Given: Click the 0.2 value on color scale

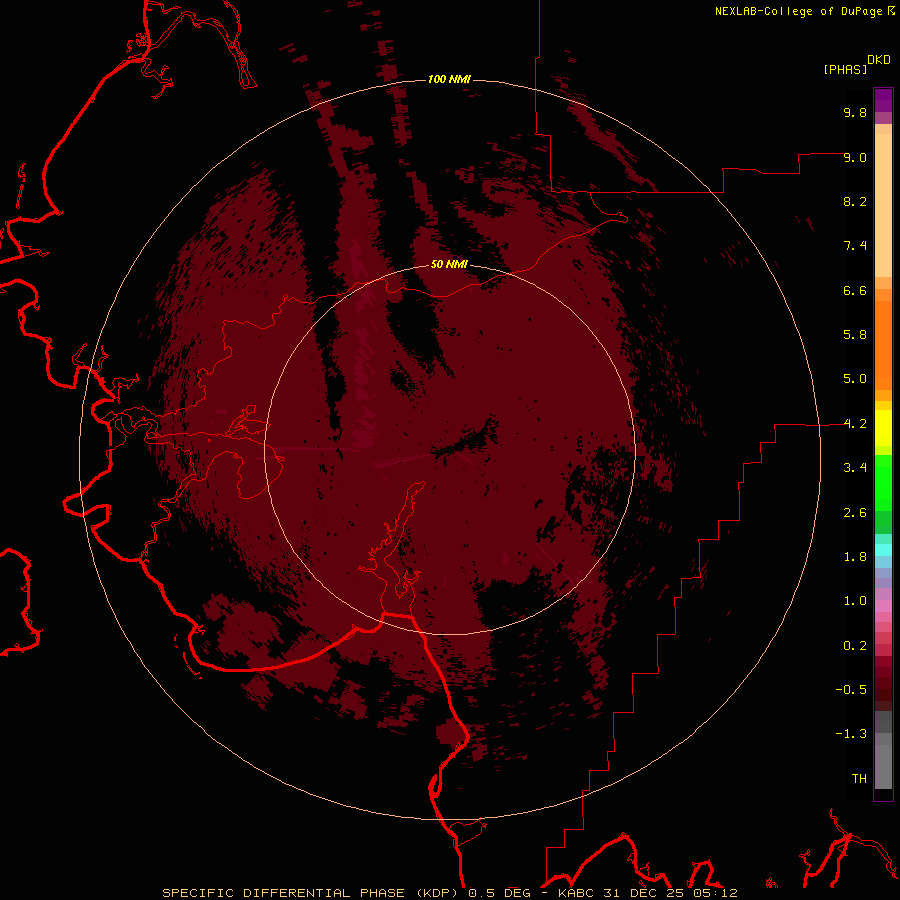Looking at the screenshot, I should point(855,646).
